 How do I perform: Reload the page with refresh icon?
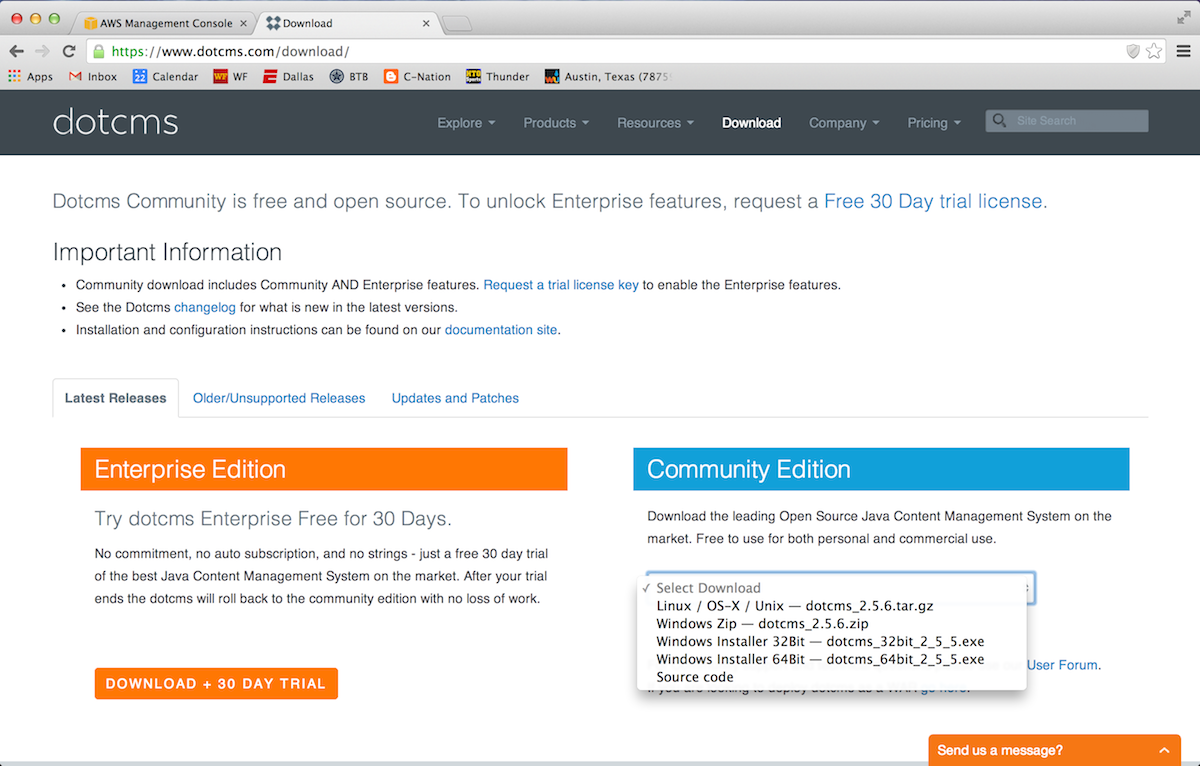[69, 51]
